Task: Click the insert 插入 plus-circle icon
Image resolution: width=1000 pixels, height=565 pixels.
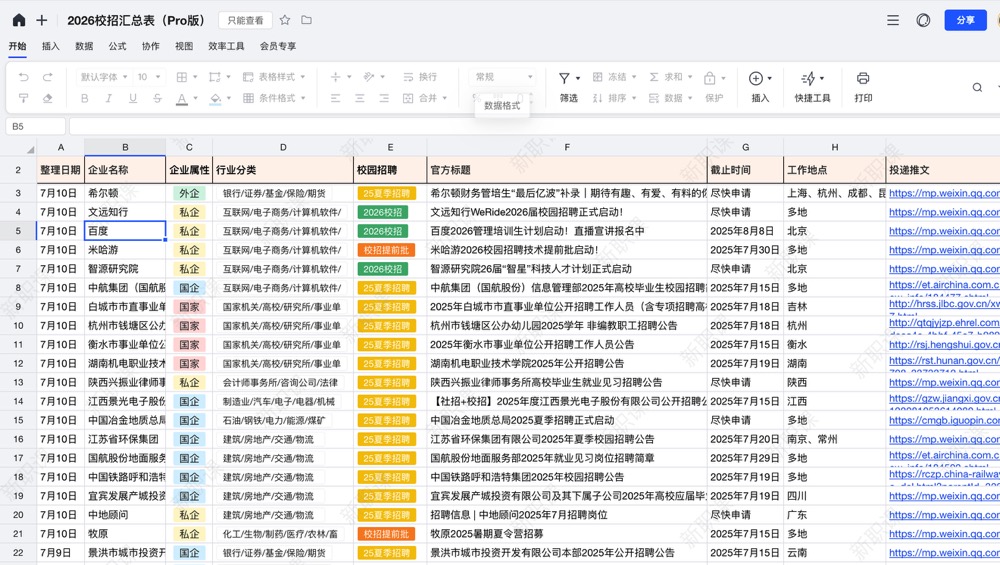Action: tap(756, 78)
